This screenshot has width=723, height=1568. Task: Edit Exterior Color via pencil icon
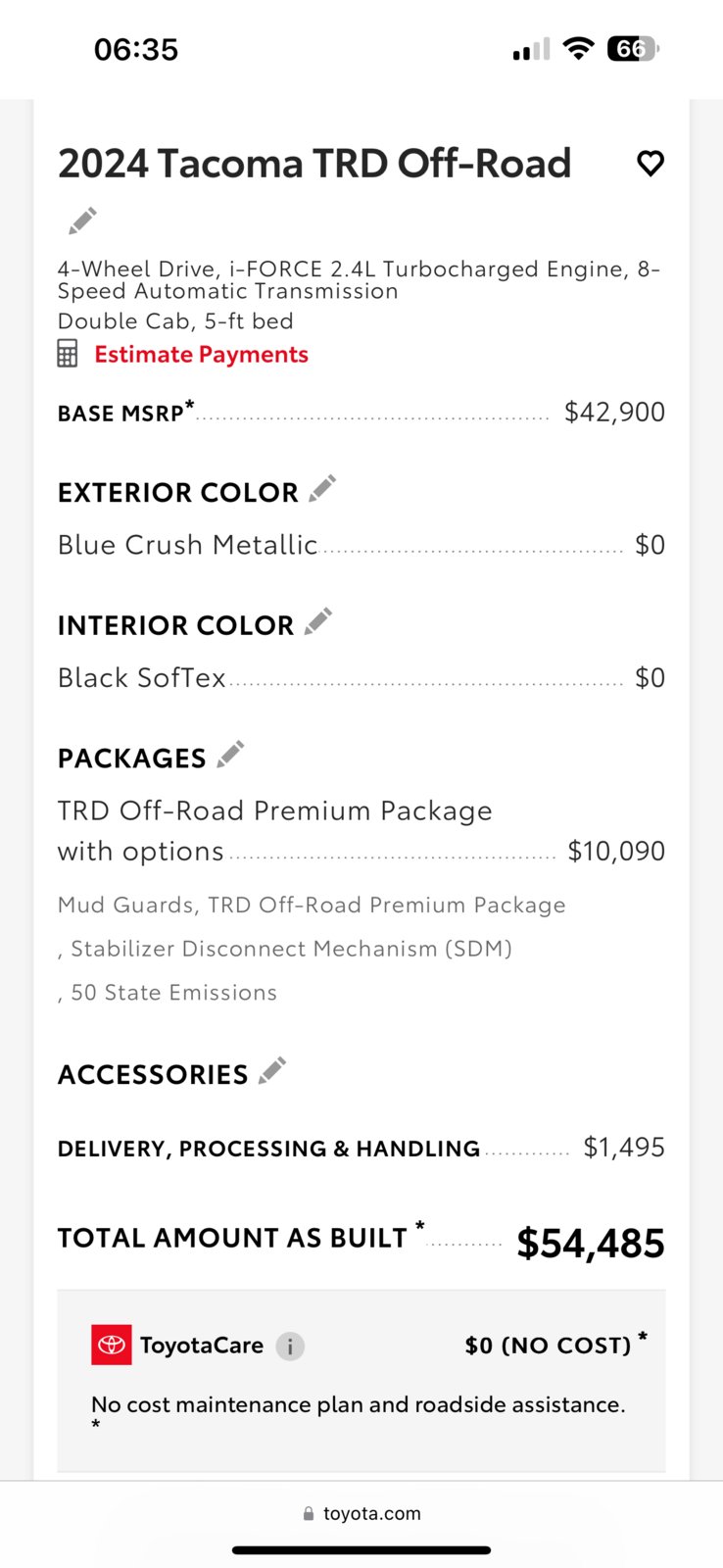click(322, 487)
